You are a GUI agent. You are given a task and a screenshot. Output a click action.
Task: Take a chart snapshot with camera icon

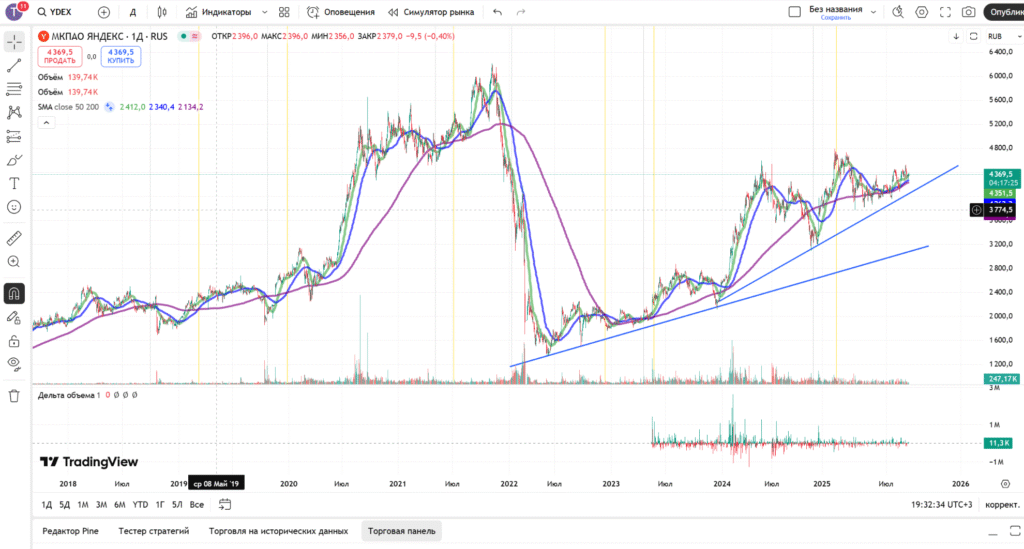[x=968, y=12]
